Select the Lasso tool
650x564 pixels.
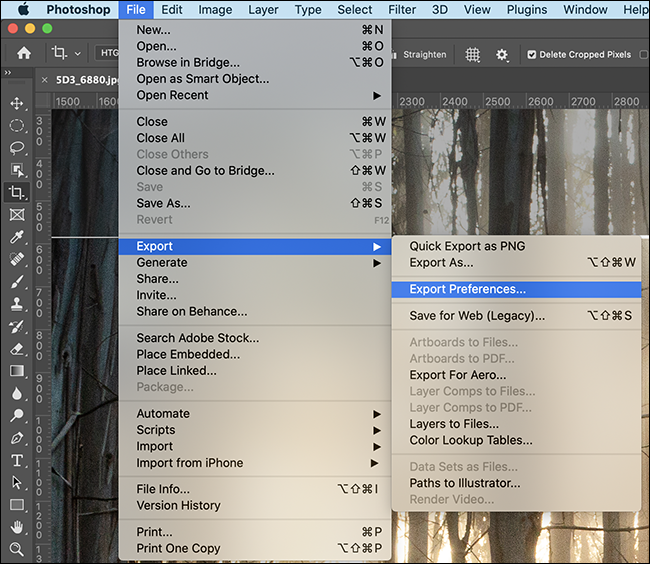(x=17, y=148)
